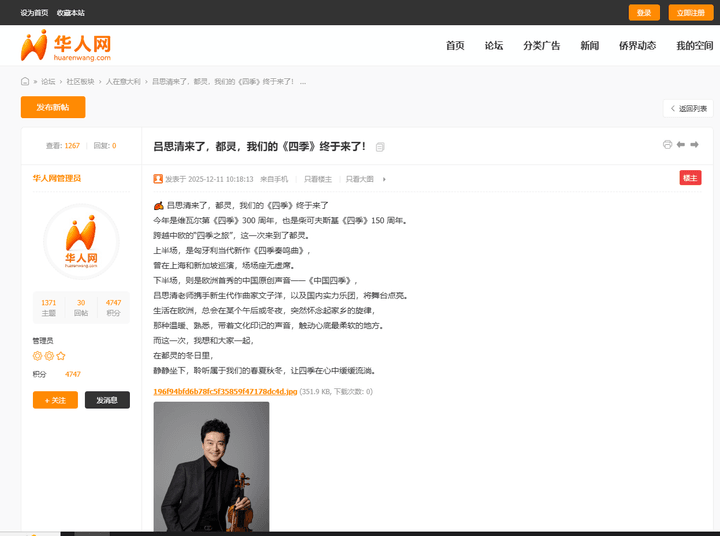
Task: Toggle 只看大图 large image view
Action: click(x=359, y=179)
